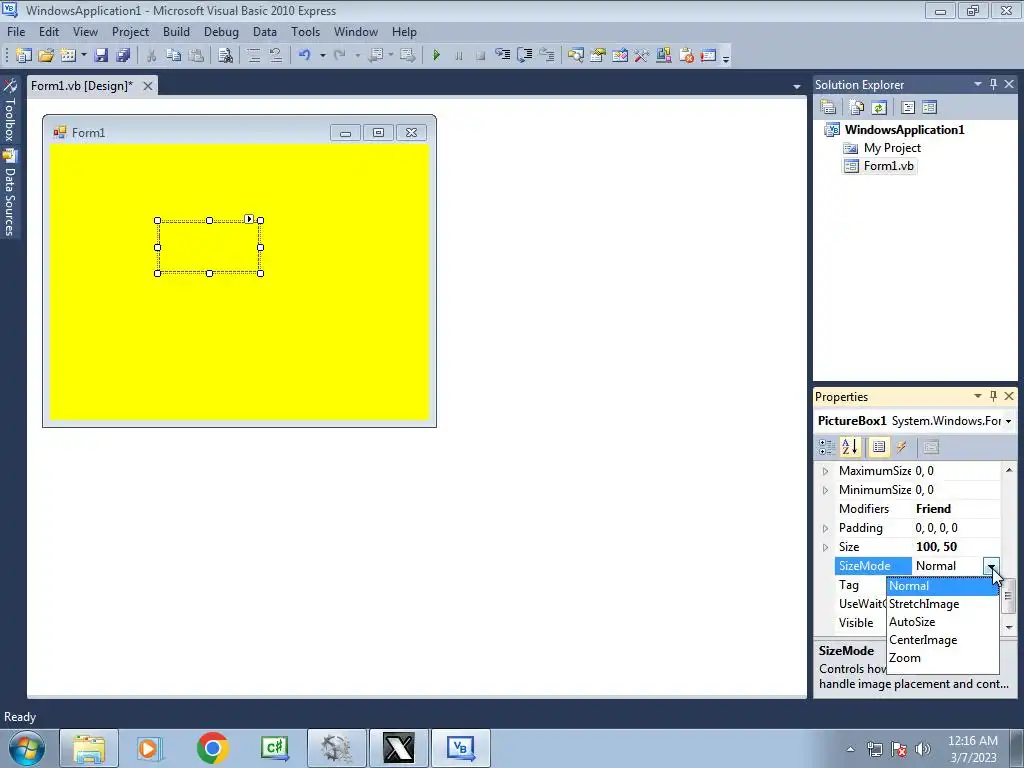Open the Project menu

(x=130, y=31)
